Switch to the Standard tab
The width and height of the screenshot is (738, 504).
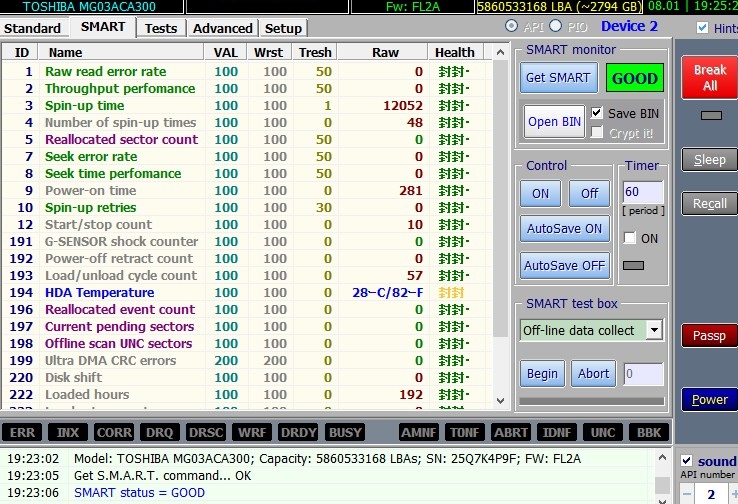click(x=32, y=28)
